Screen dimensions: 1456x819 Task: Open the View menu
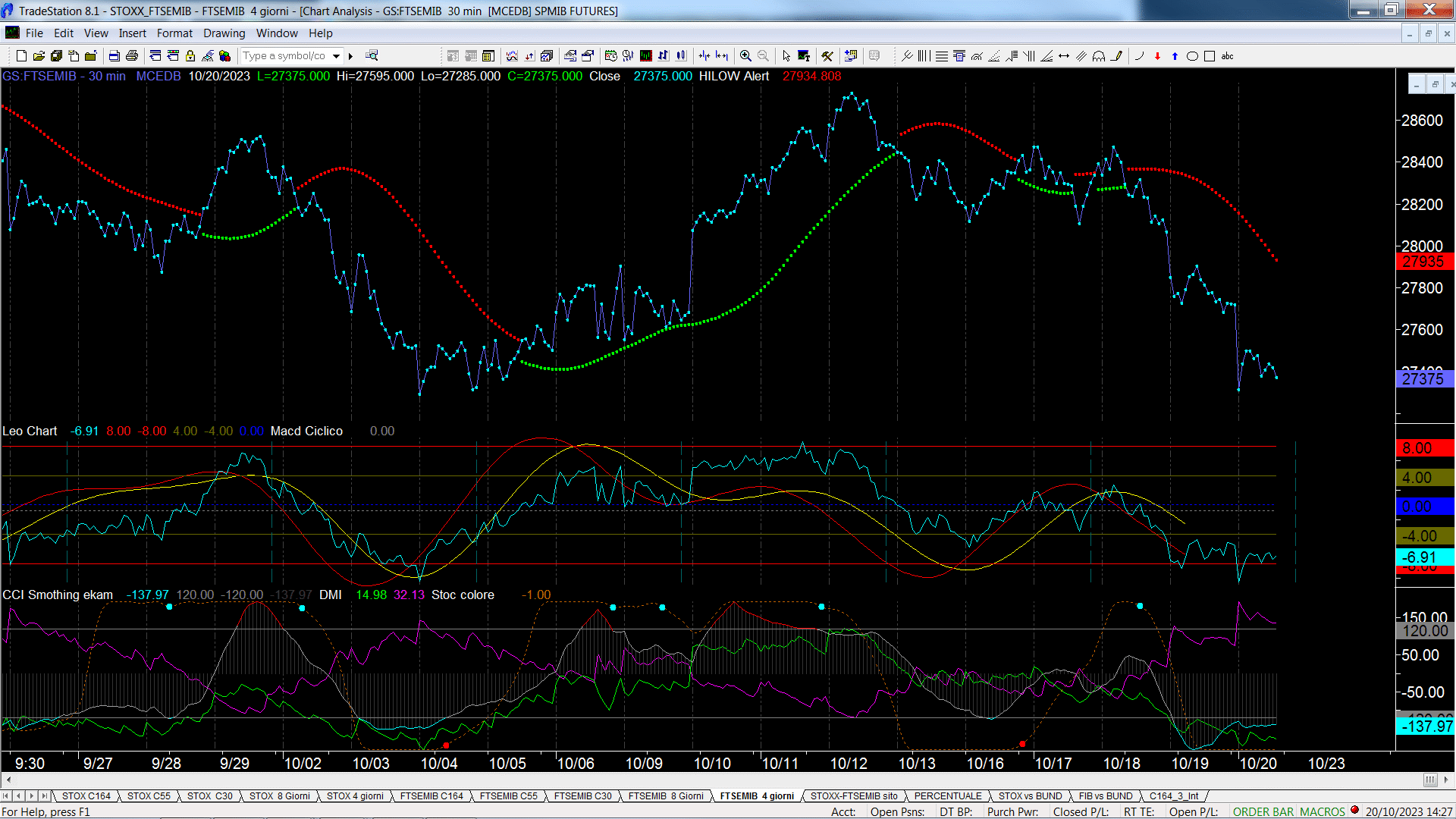point(96,33)
